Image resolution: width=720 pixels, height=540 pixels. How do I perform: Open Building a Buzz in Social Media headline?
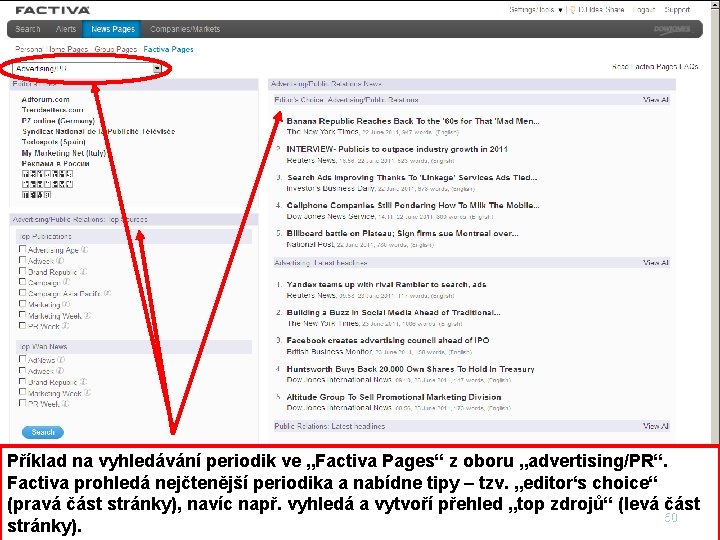click(394, 313)
